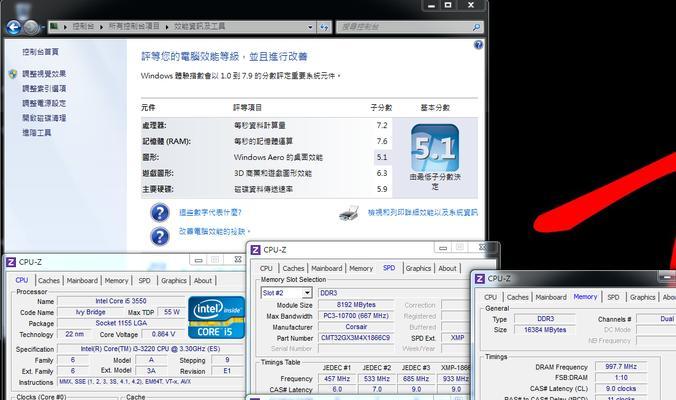
Task: Select Mainboard tab in the SPD CPU-Z window
Action: point(326,268)
